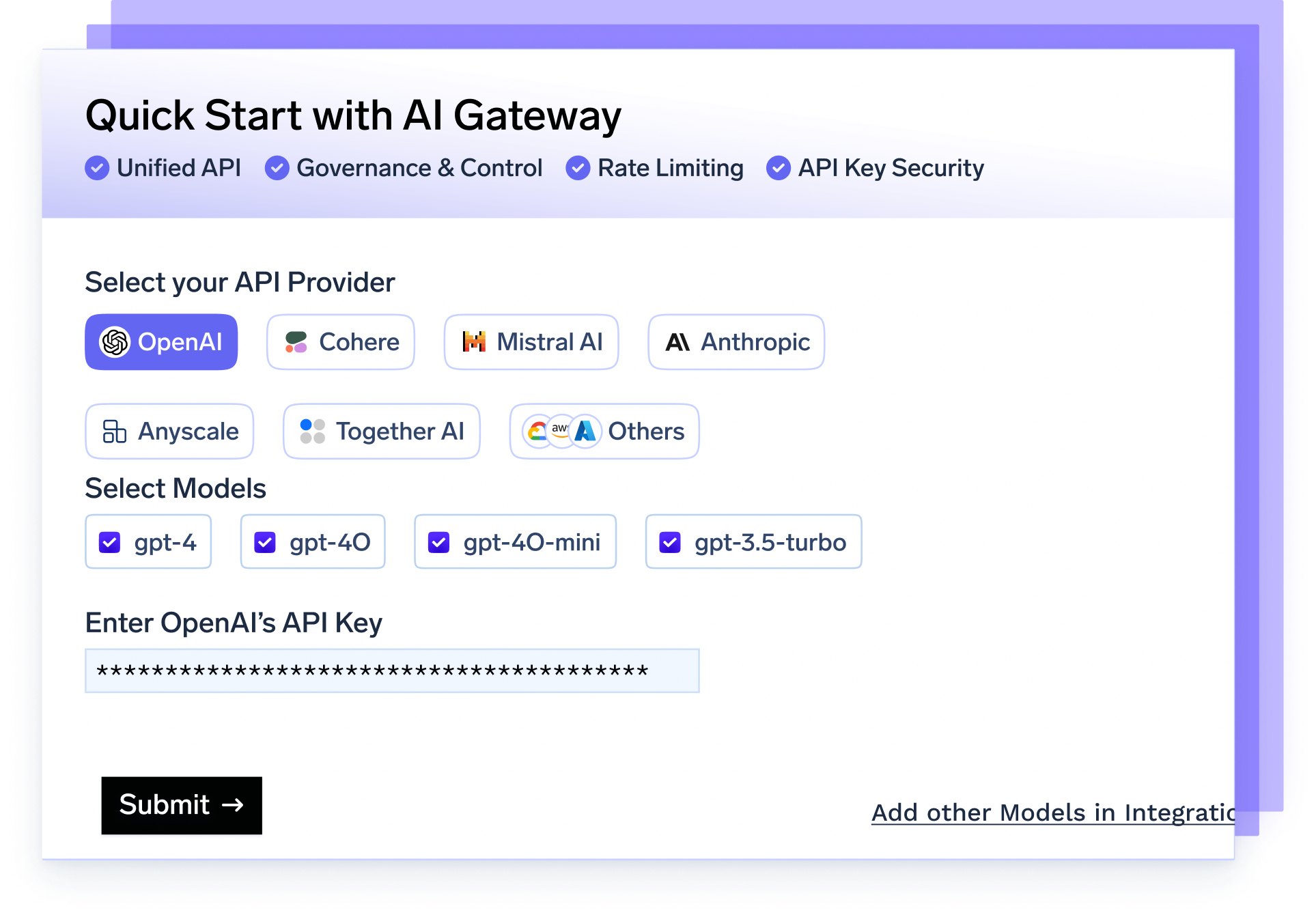Open the Others providers option
1316x917 pixels.
(x=604, y=432)
